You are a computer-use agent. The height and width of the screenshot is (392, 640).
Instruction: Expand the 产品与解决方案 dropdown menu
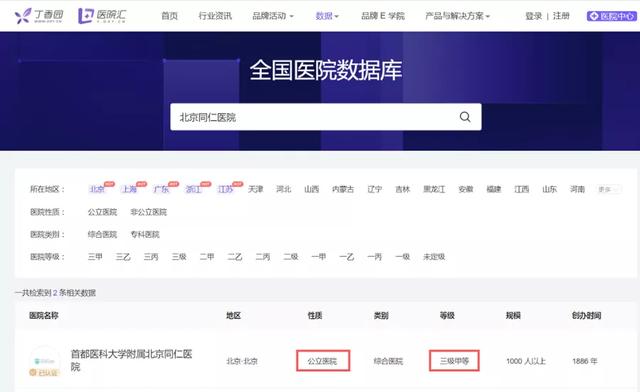[457, 16]
